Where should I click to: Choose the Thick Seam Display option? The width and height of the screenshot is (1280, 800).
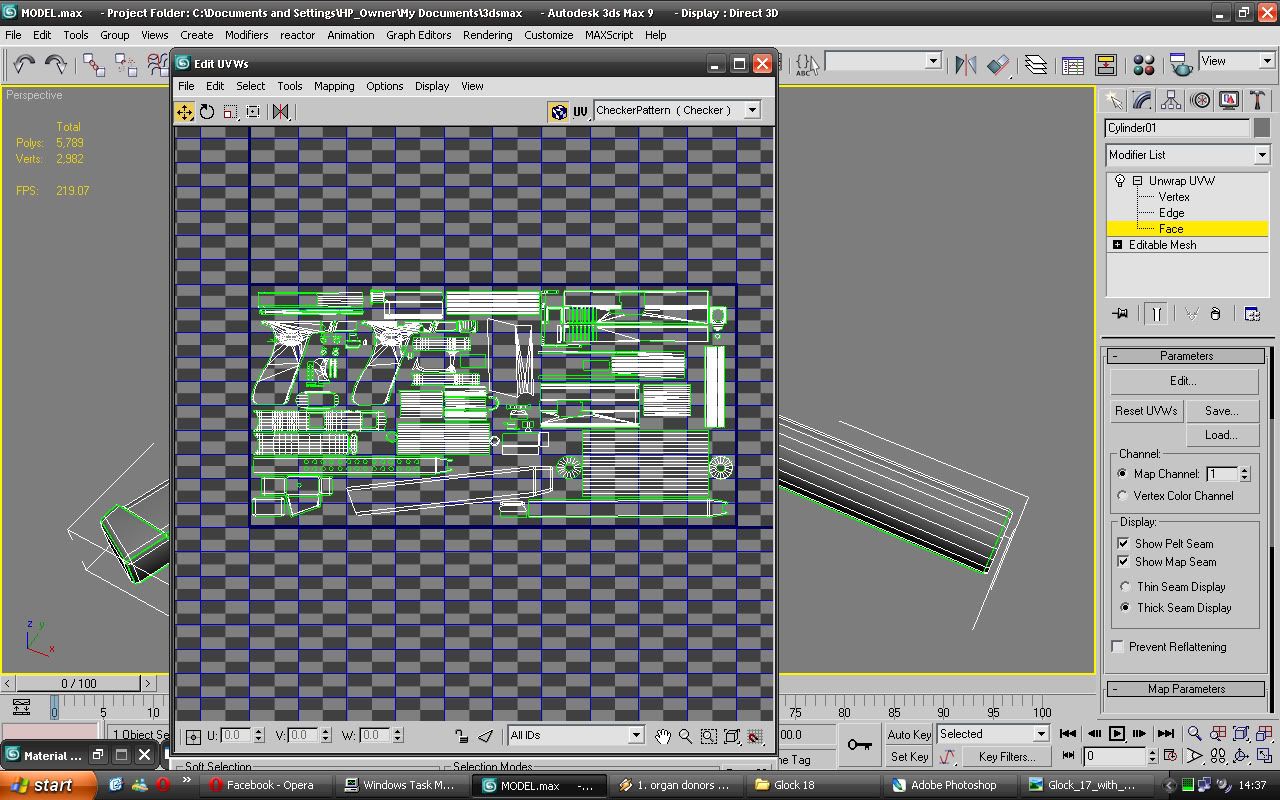click(1125, 608)
